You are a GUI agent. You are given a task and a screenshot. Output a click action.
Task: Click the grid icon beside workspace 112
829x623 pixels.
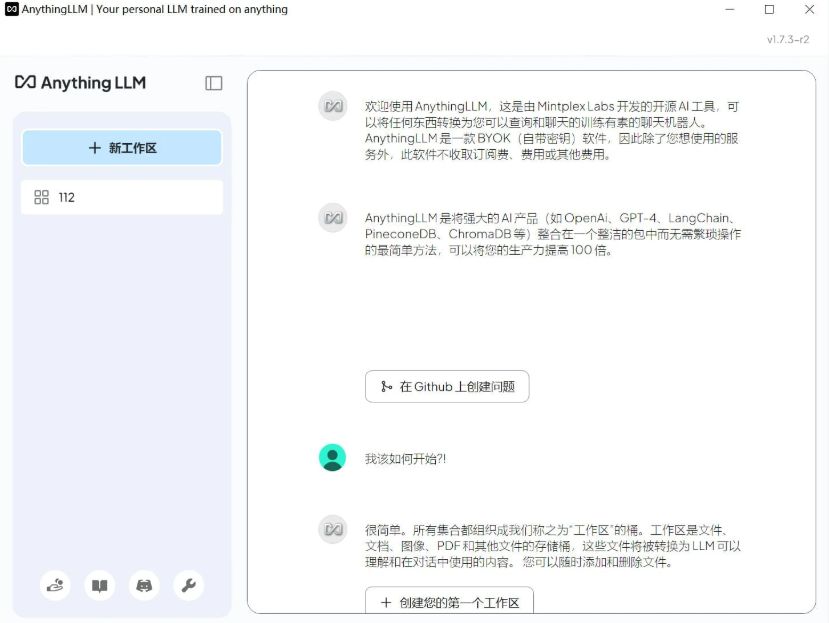[42, 197]
